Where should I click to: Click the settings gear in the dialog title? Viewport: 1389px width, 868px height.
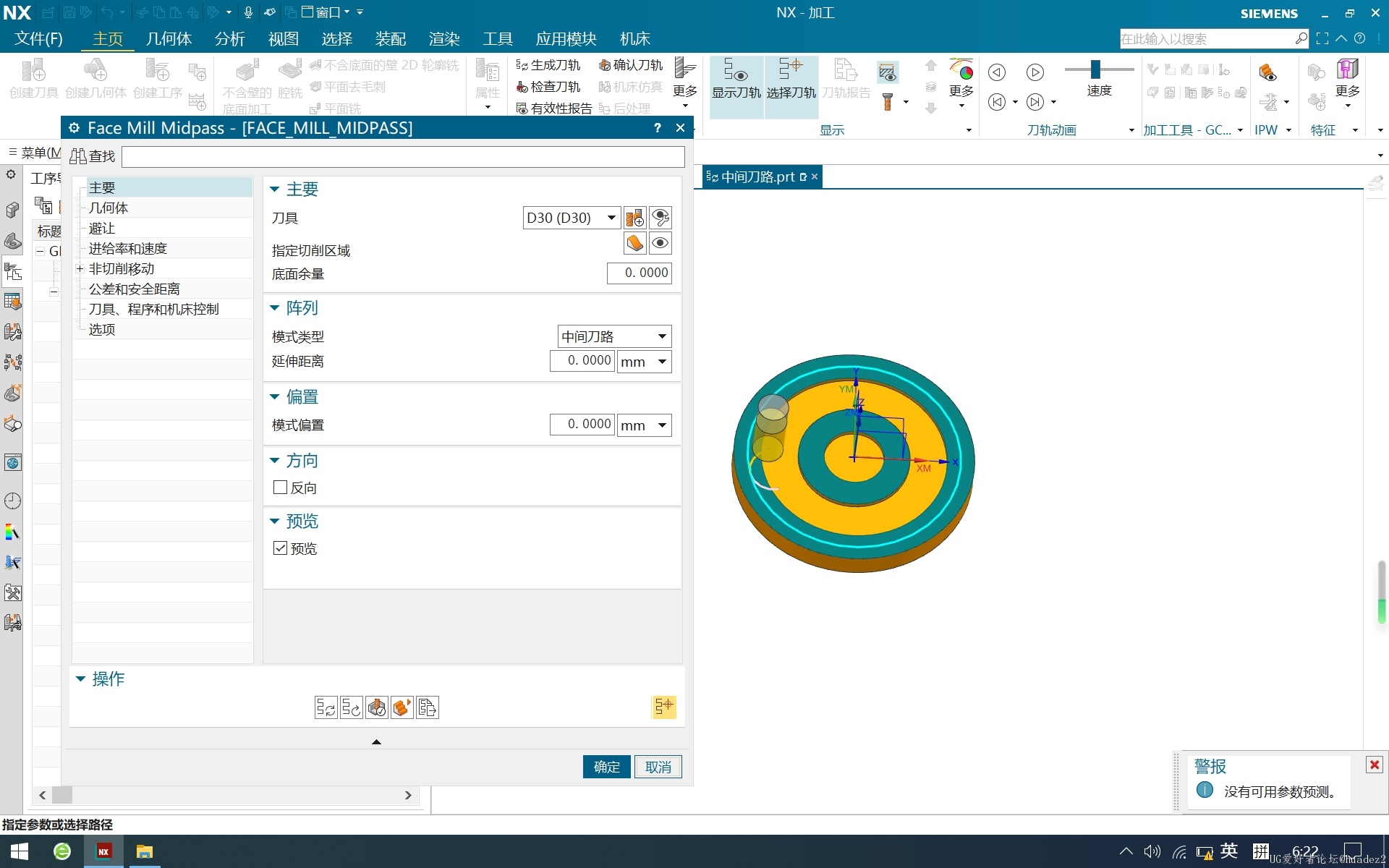[74, 128]
